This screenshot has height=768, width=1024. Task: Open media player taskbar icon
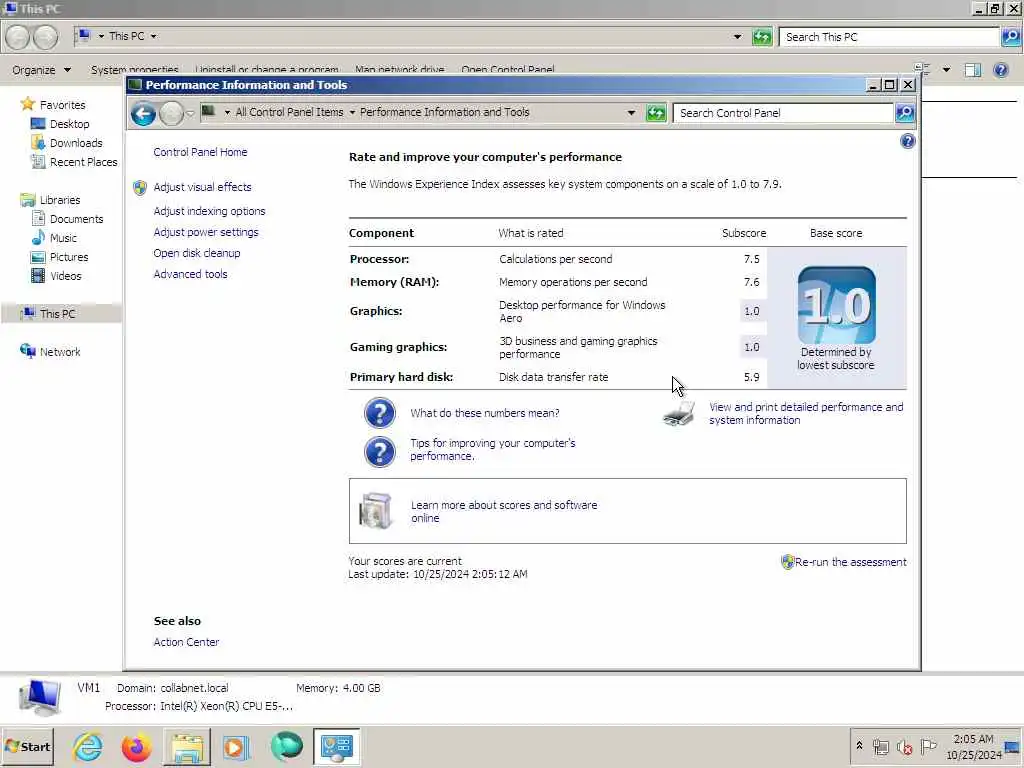(236, 746)
